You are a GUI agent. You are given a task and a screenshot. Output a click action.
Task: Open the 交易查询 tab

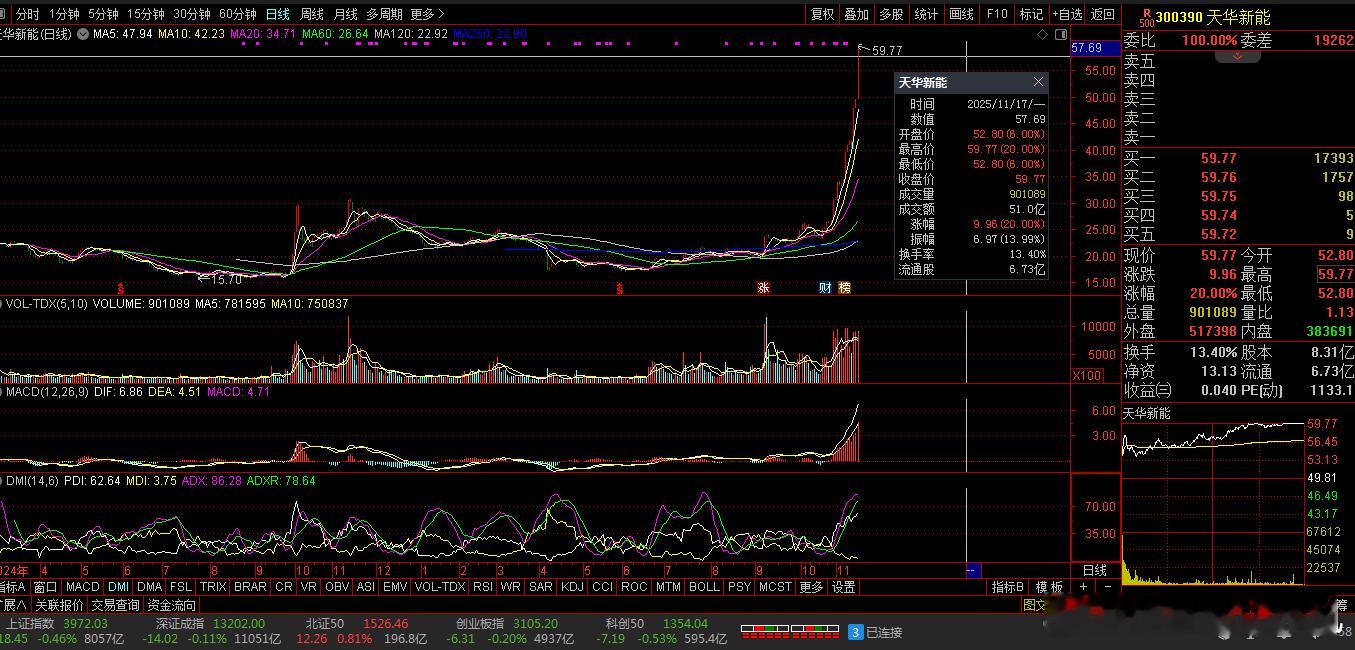116,605
